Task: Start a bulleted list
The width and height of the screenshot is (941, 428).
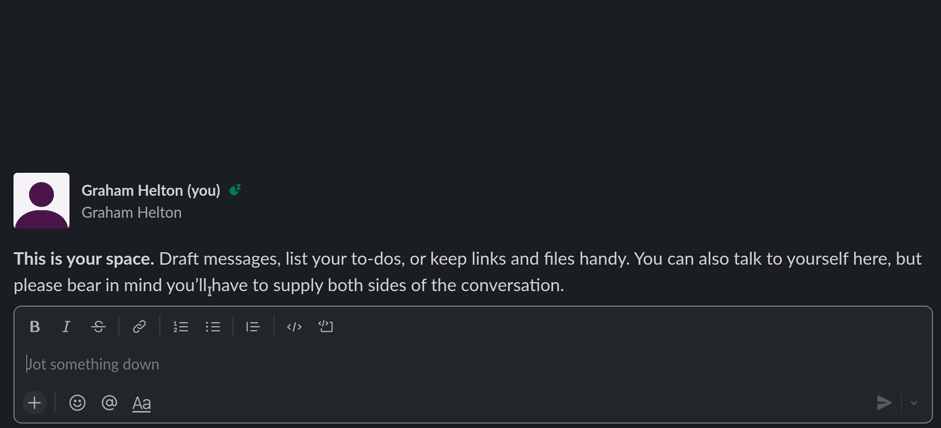Action: click(213, 326)
